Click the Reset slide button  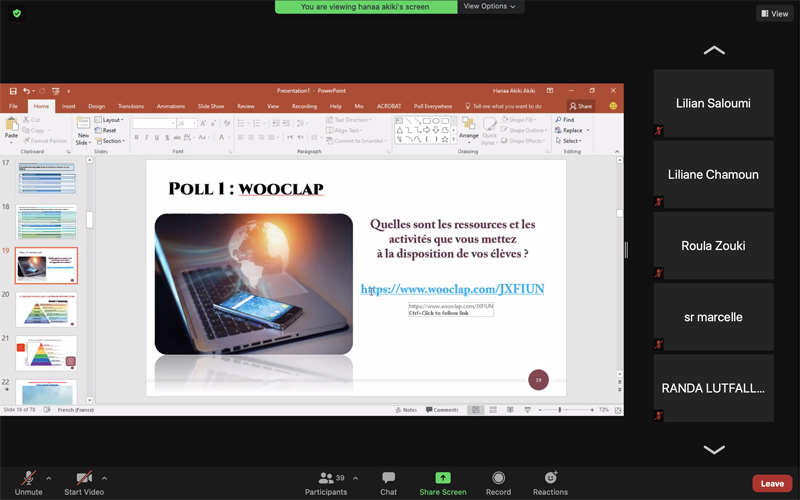tap(106, 130)
